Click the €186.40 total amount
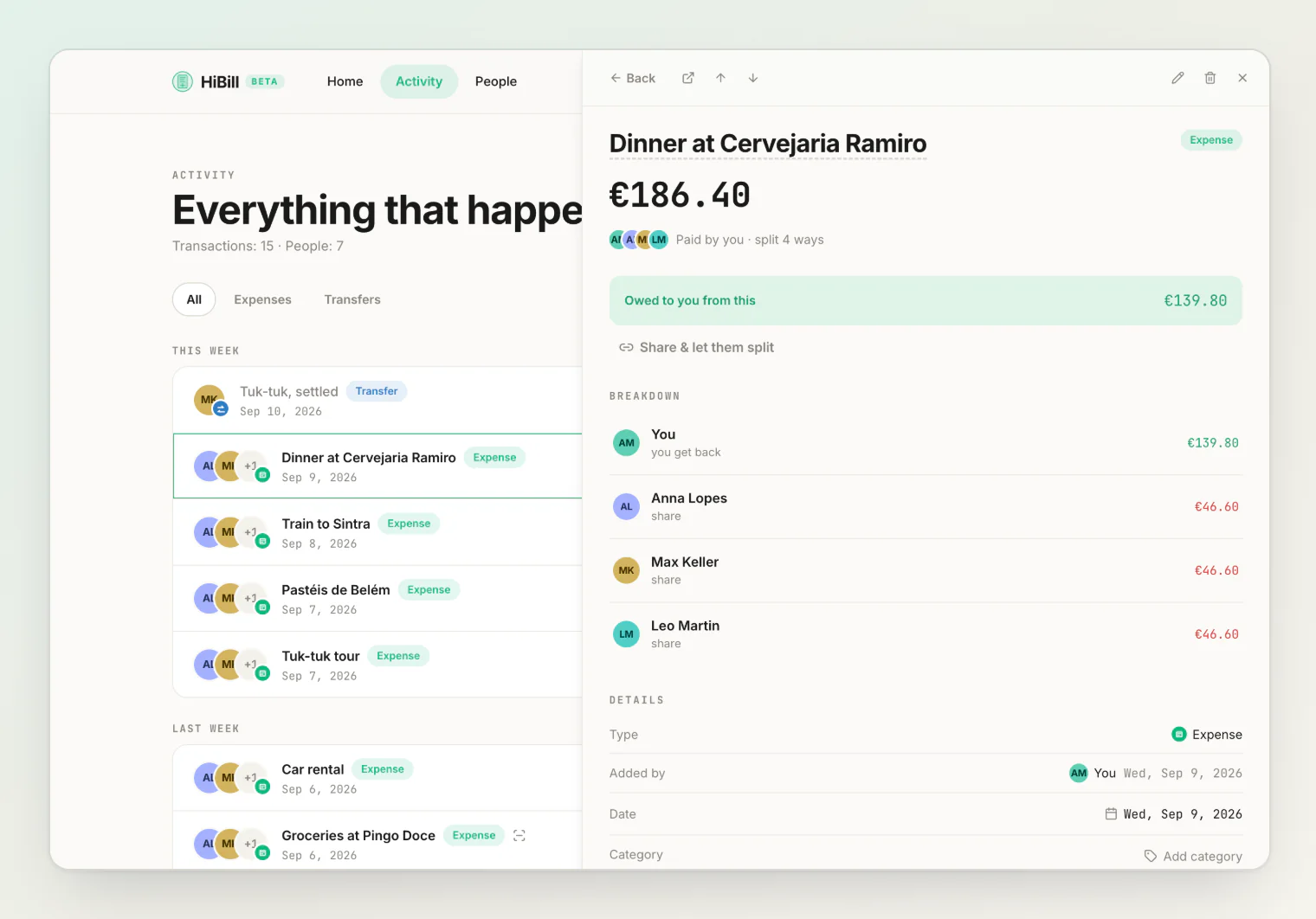 coord(680,196)
